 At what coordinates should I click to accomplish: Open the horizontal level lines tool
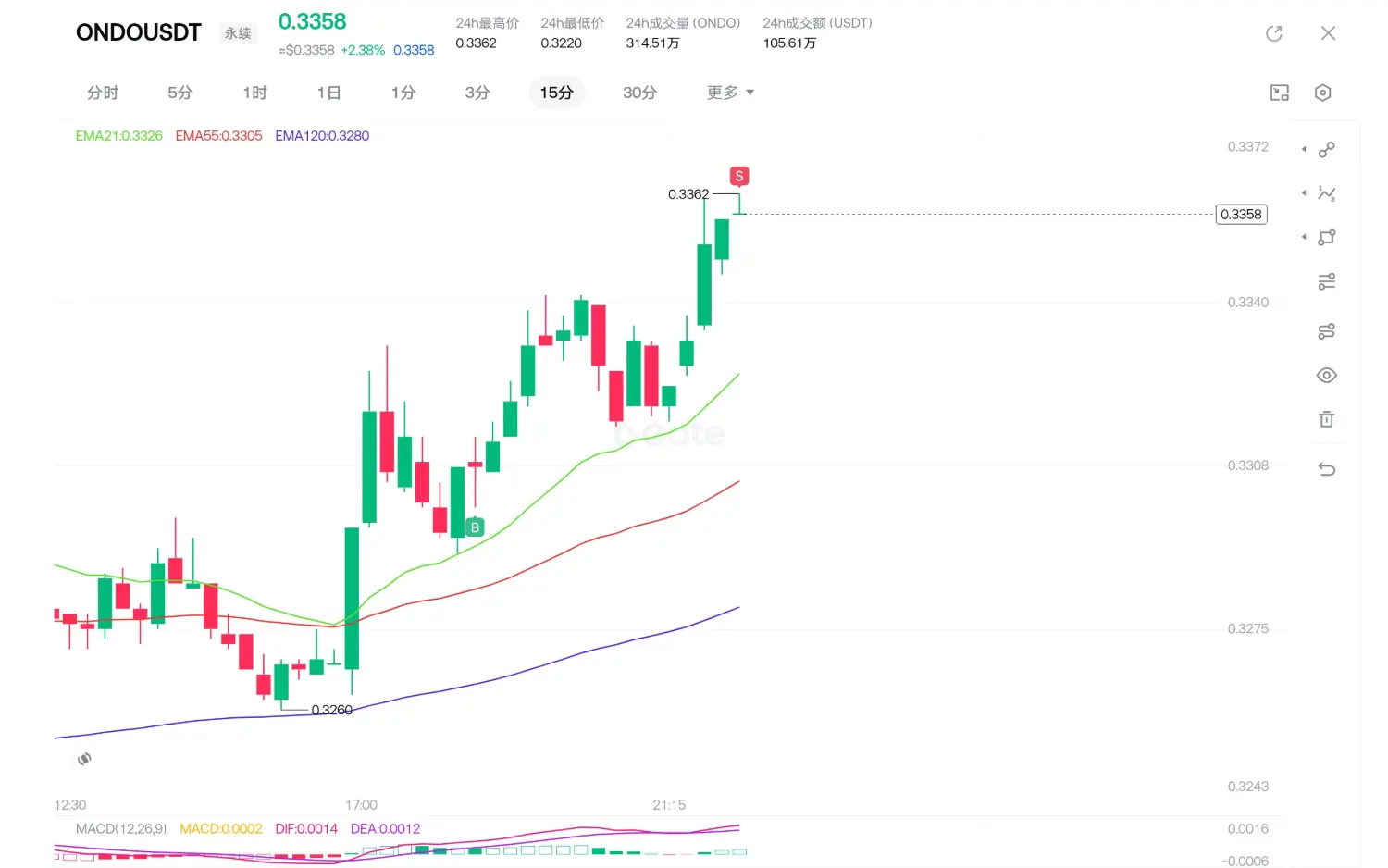[x=1326, y=281]
